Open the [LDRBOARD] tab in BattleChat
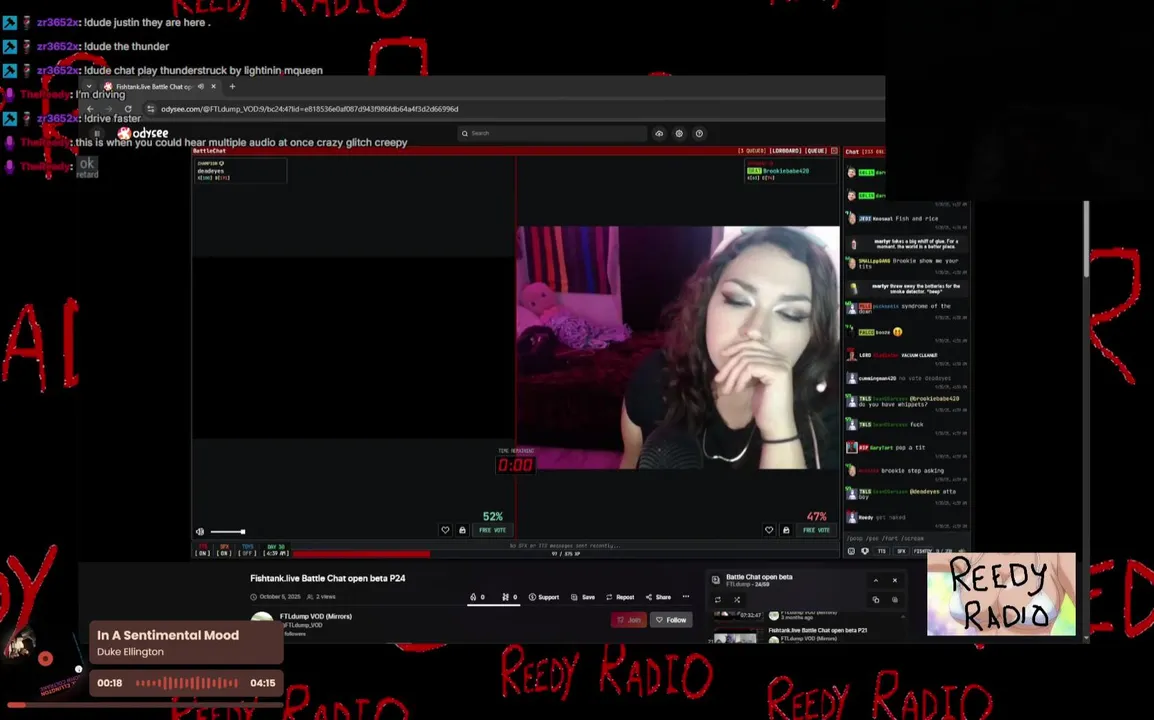1154x720 pixels. (786, 151)
